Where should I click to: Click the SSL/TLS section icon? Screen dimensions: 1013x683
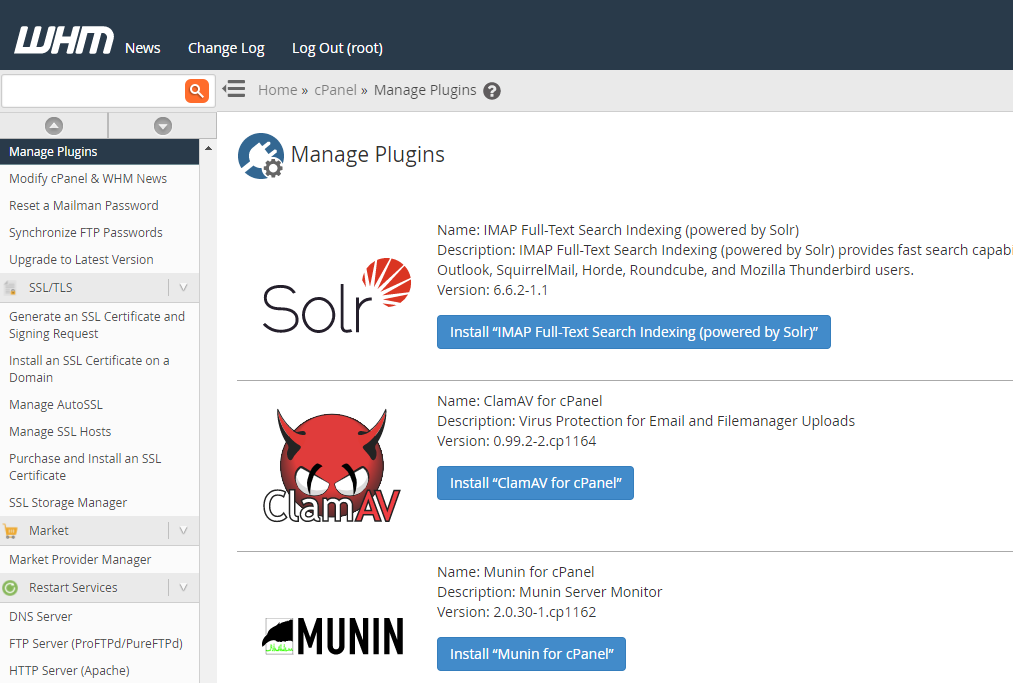(x=10, y=288)
